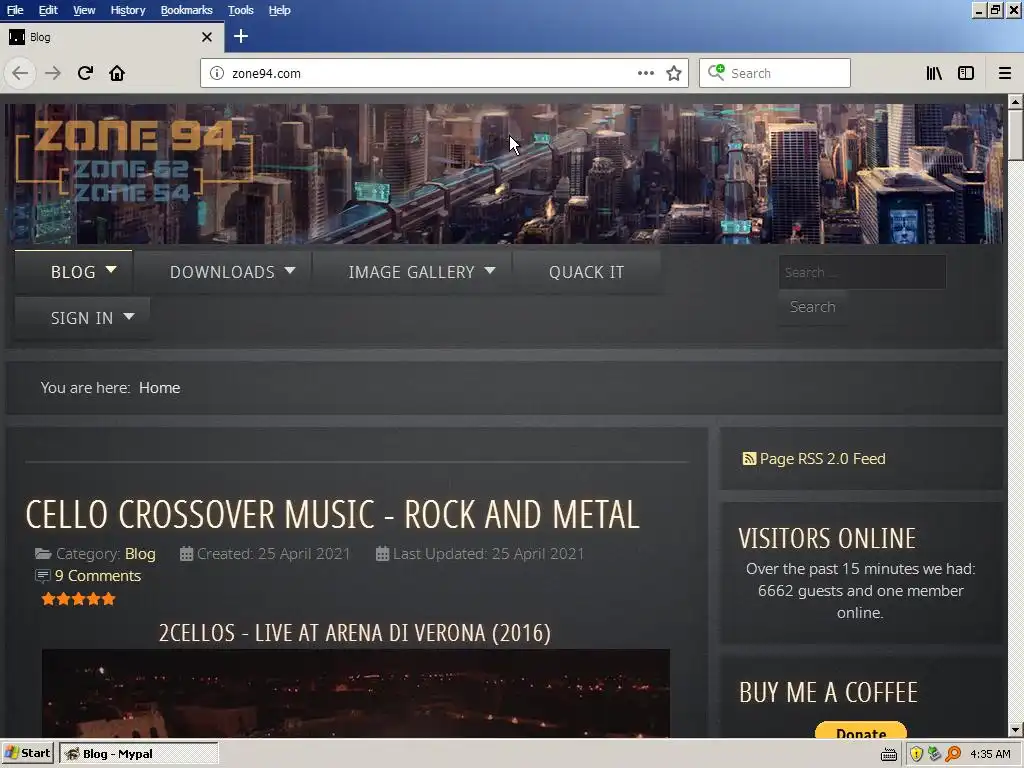Click the Windows Start button

[27, 754]
